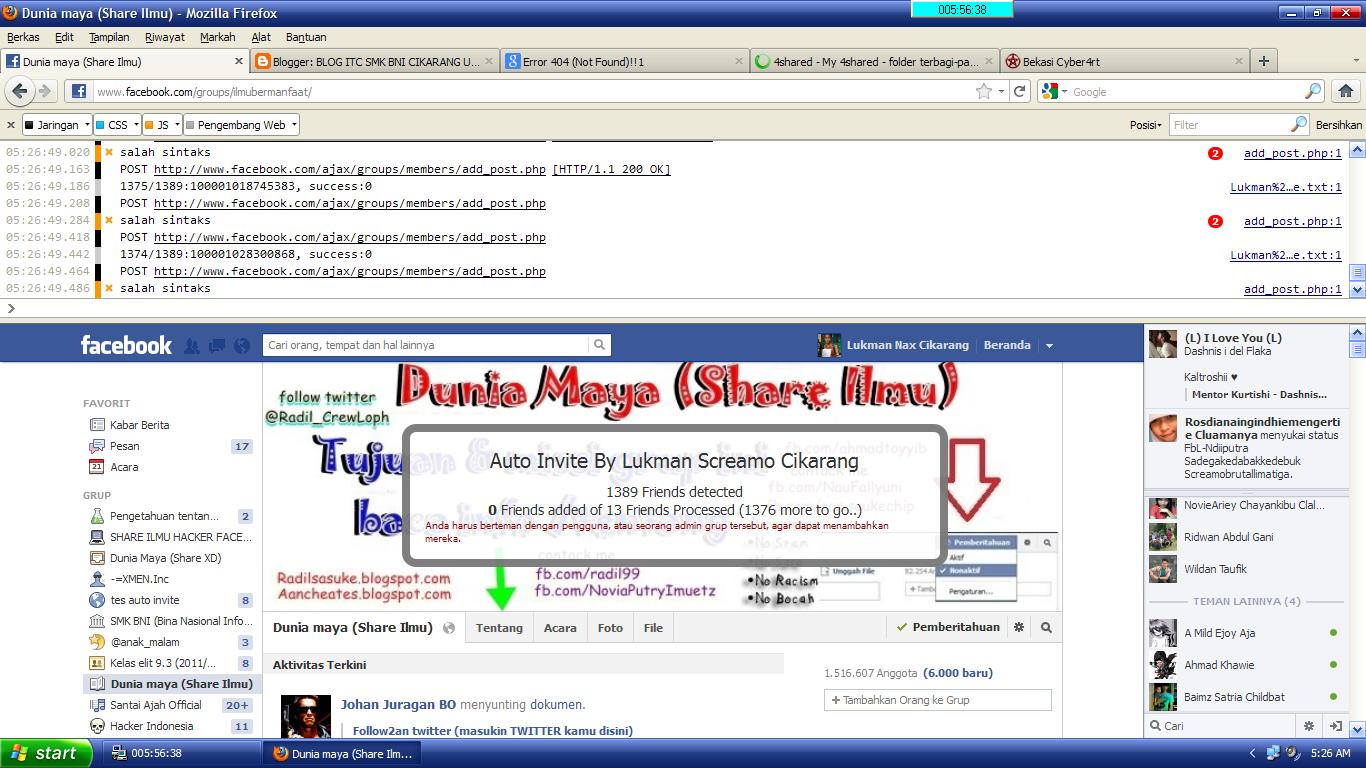The image size is (1366, 768).
Task: Go back with the Firefox back arrow
Action: tap(20, 91)
